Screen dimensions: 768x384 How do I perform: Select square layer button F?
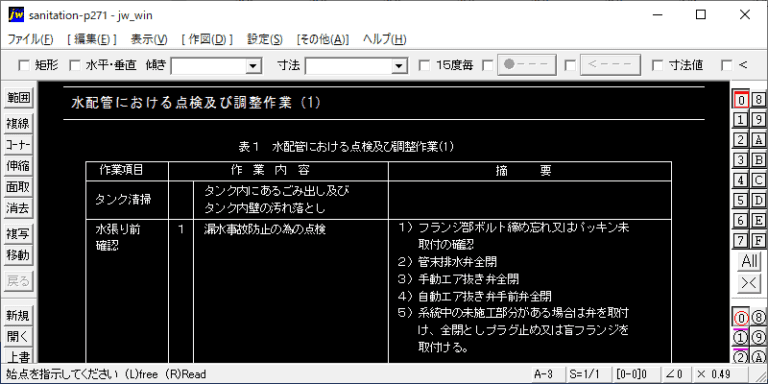click(x=758, y=240)
